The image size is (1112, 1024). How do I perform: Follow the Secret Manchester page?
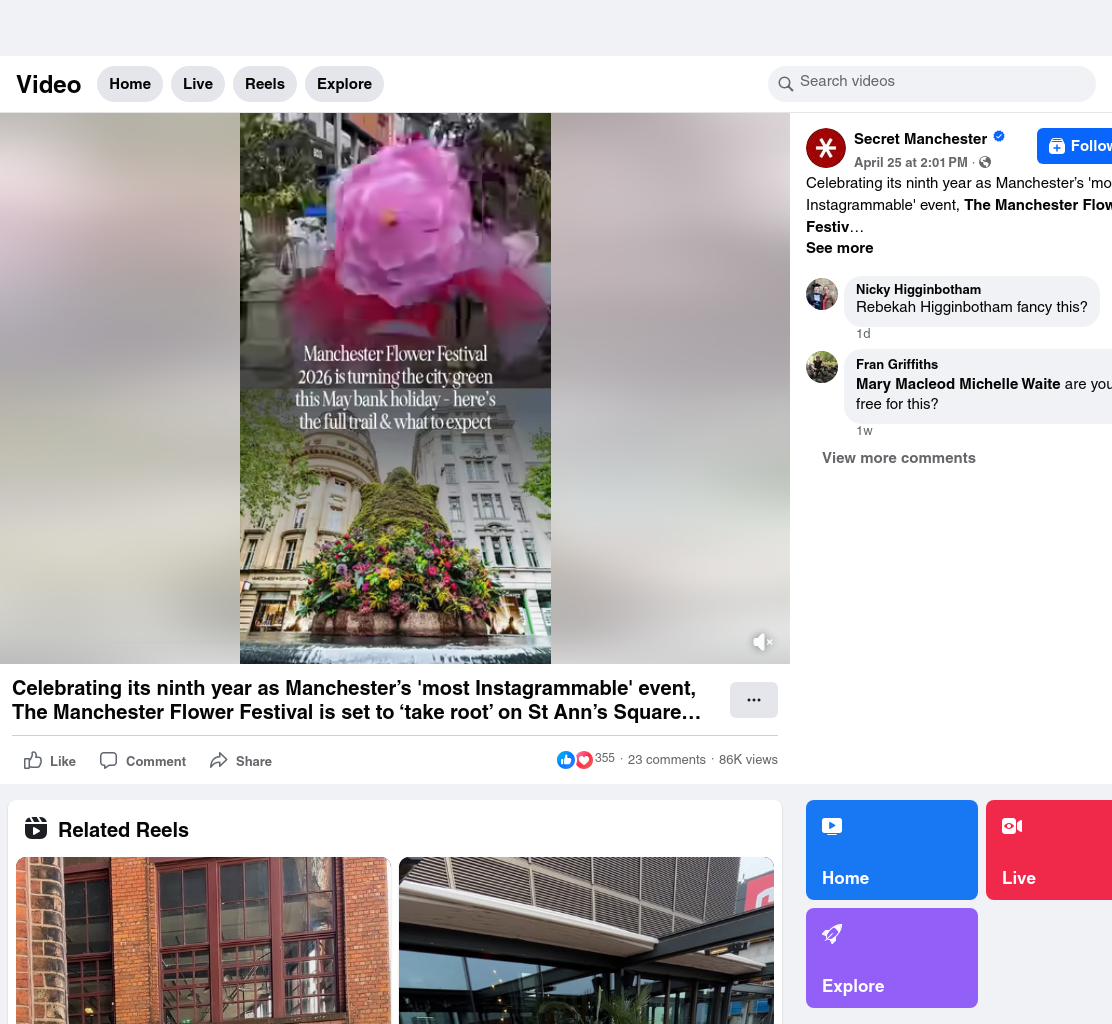(1074, 146)
